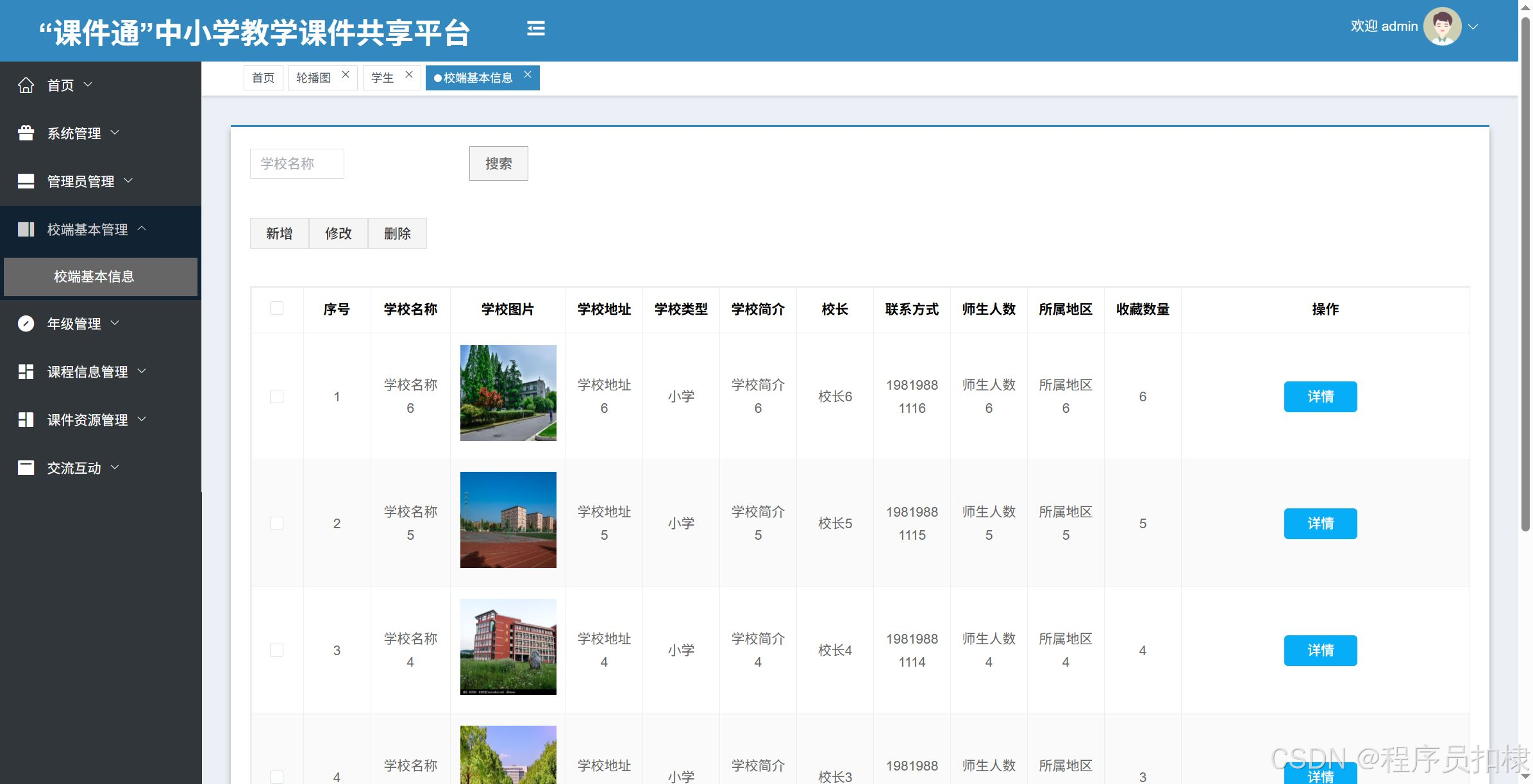Click the 系统管理 briefcase icon
1533x784 pixels.
tap(26, 133)
